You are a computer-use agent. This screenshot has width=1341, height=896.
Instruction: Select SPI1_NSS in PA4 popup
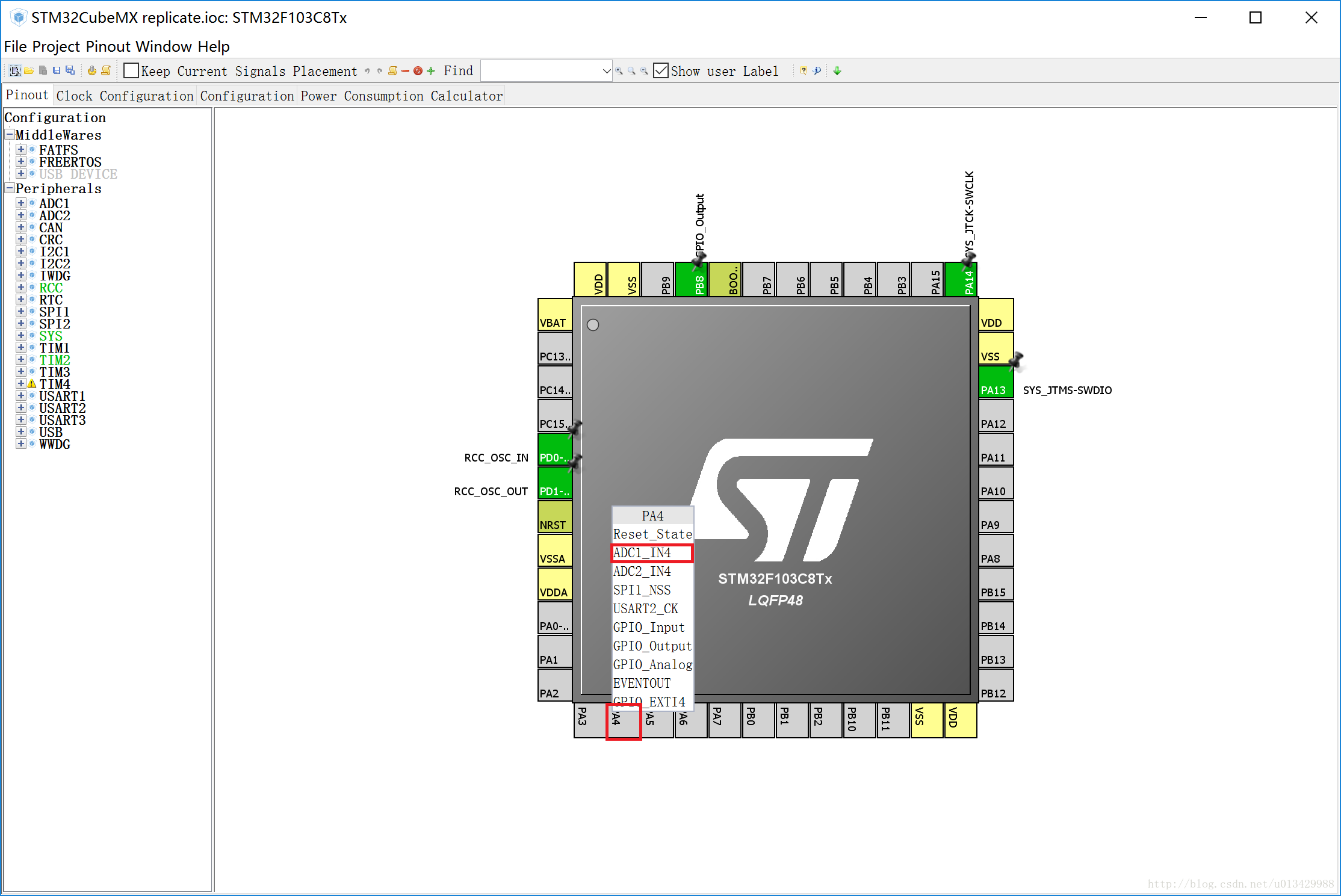[x=652, y=590]
